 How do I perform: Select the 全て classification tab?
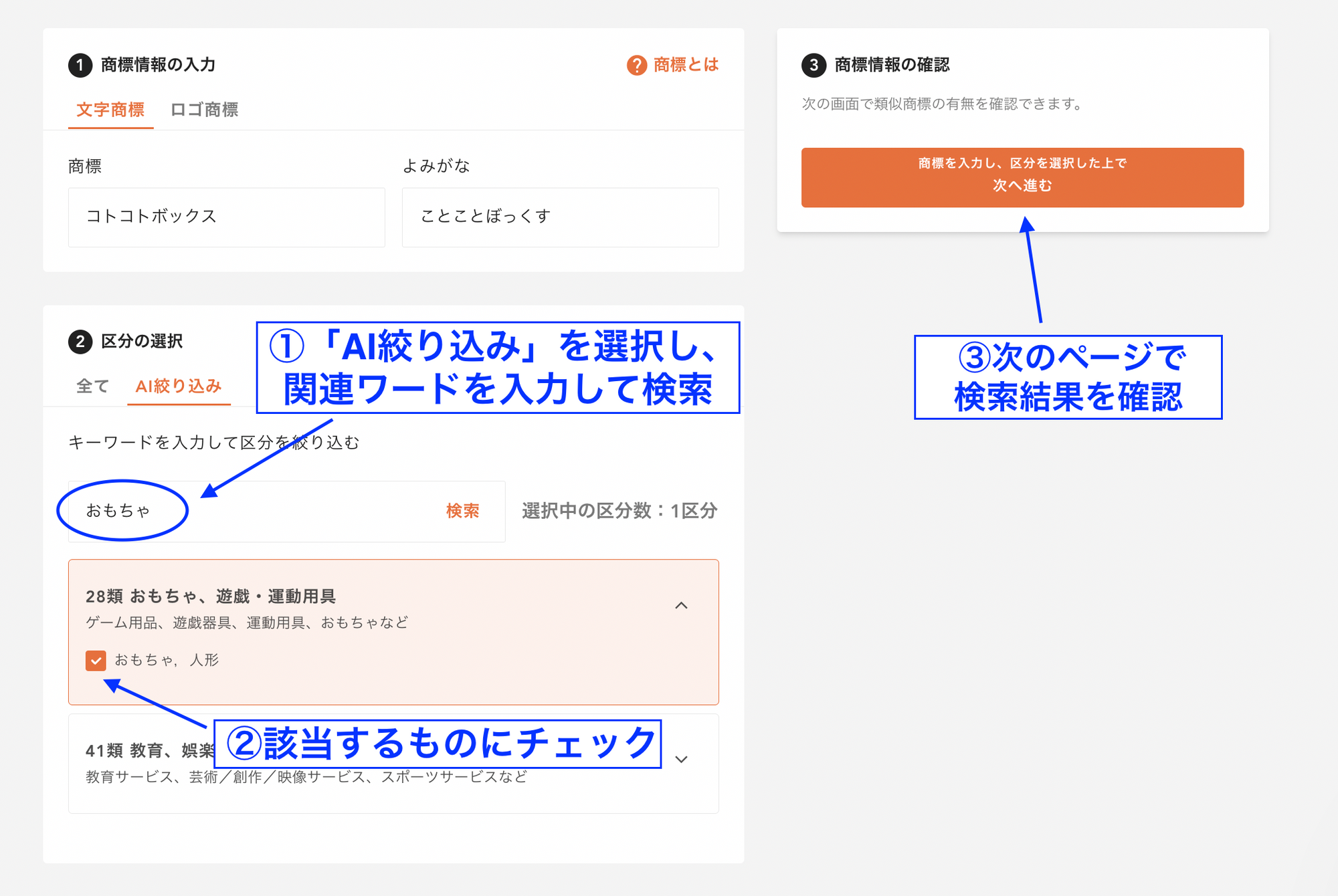[92, 386]
